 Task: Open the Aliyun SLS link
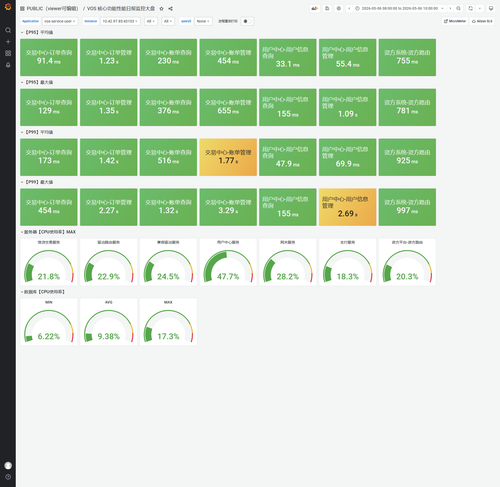pos(482,21)
